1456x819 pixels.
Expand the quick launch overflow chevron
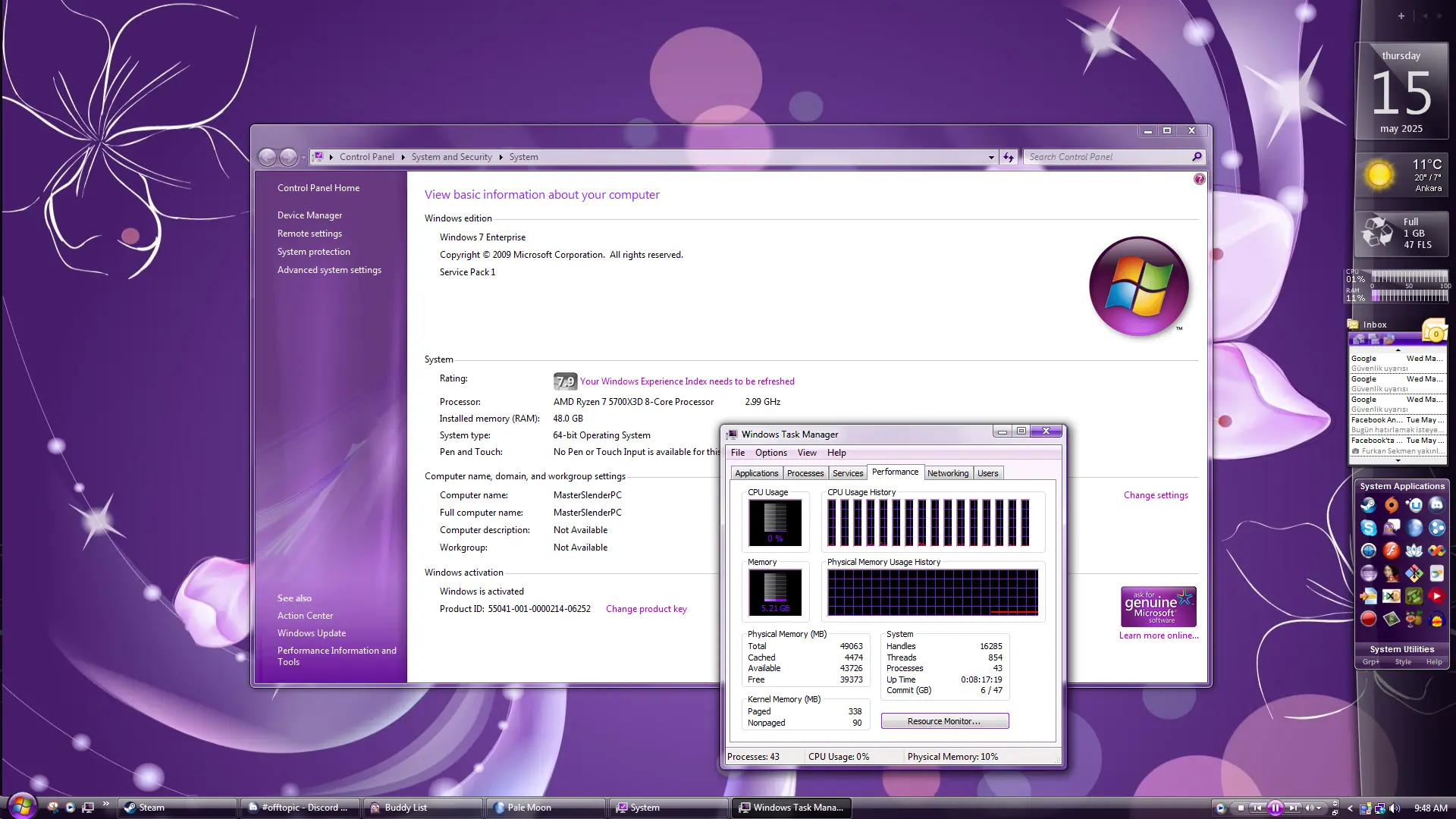(x=105, y=804)
